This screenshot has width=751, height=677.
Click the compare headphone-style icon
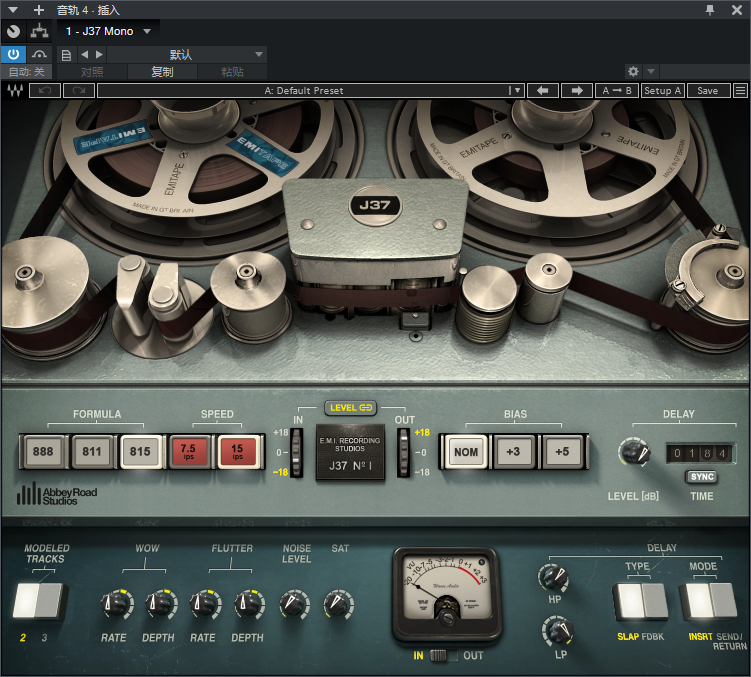point(39,54)
